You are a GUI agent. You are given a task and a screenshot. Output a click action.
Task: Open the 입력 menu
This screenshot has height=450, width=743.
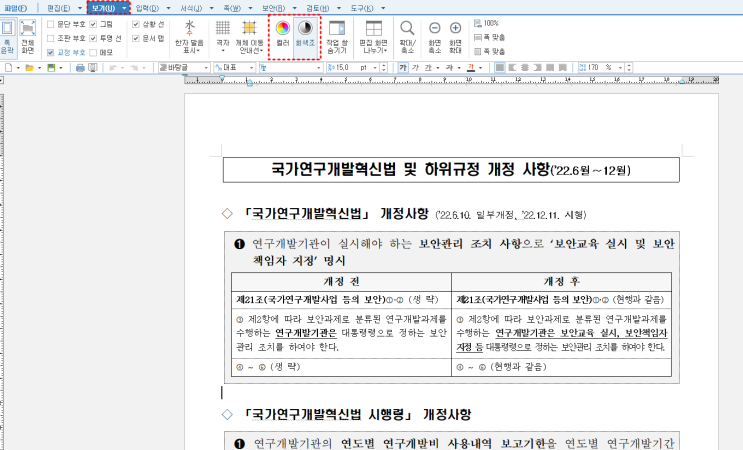[150, 7]
